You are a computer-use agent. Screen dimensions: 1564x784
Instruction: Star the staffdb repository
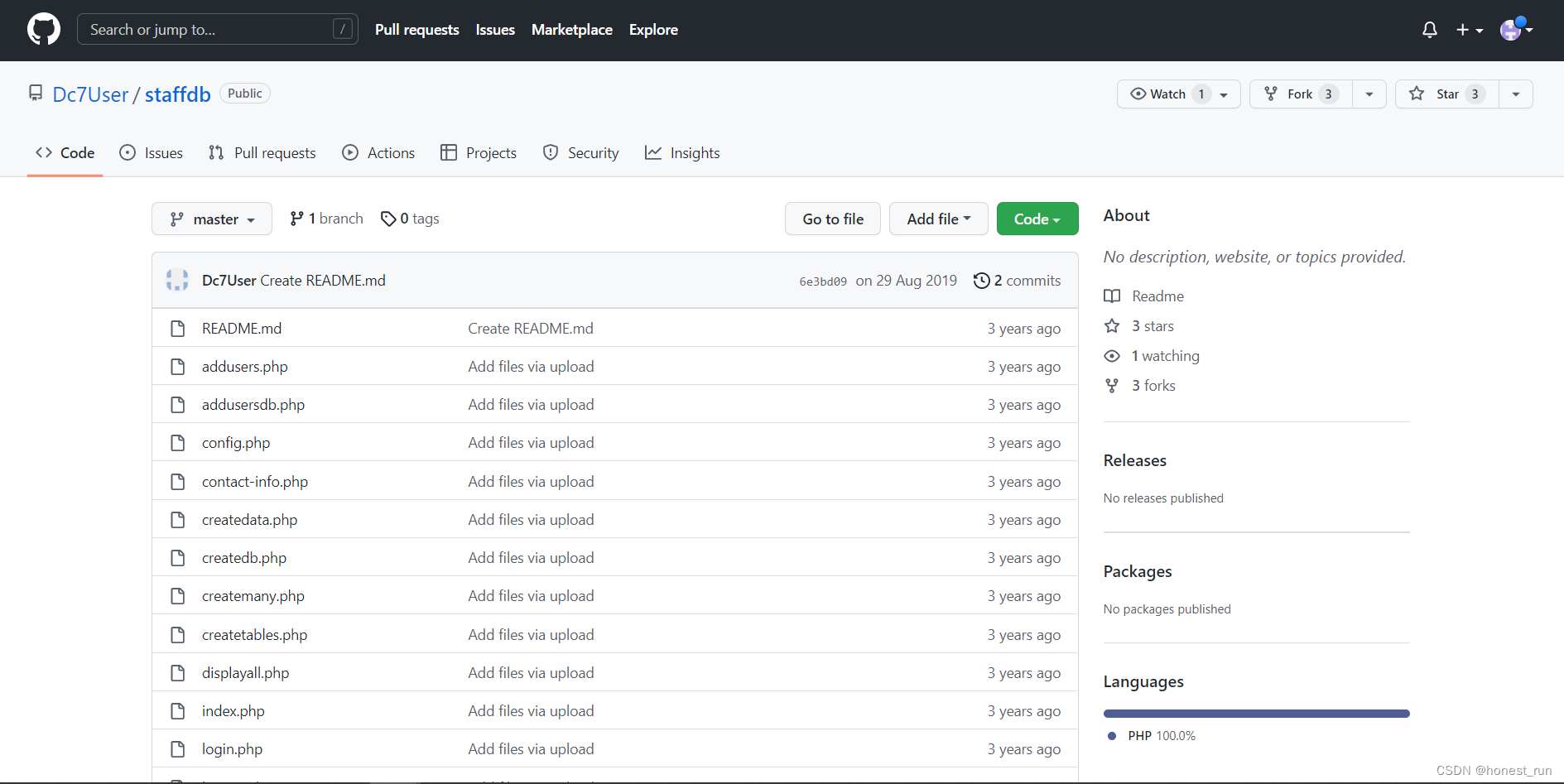1447,94
